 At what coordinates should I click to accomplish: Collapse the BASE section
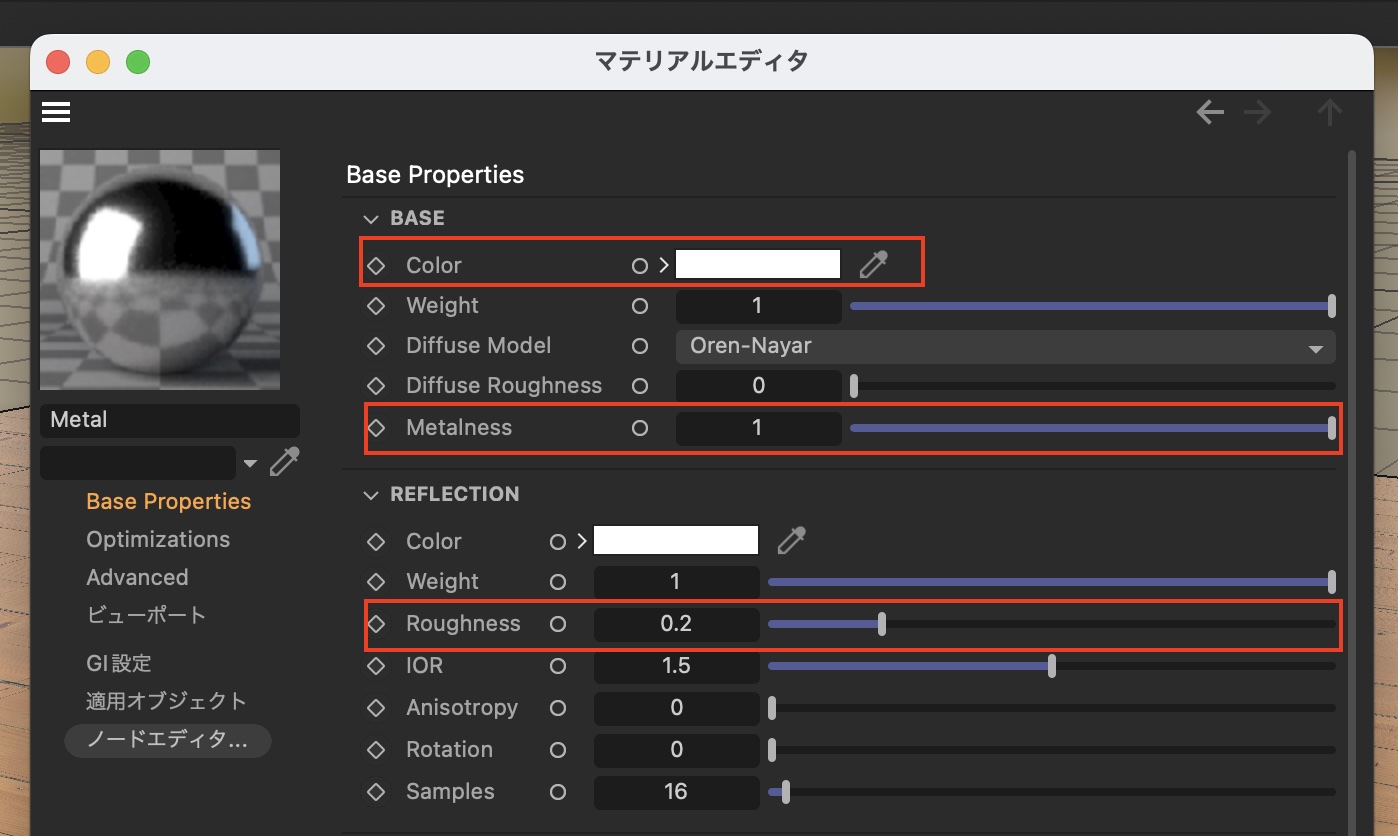[x=372, y=218]
